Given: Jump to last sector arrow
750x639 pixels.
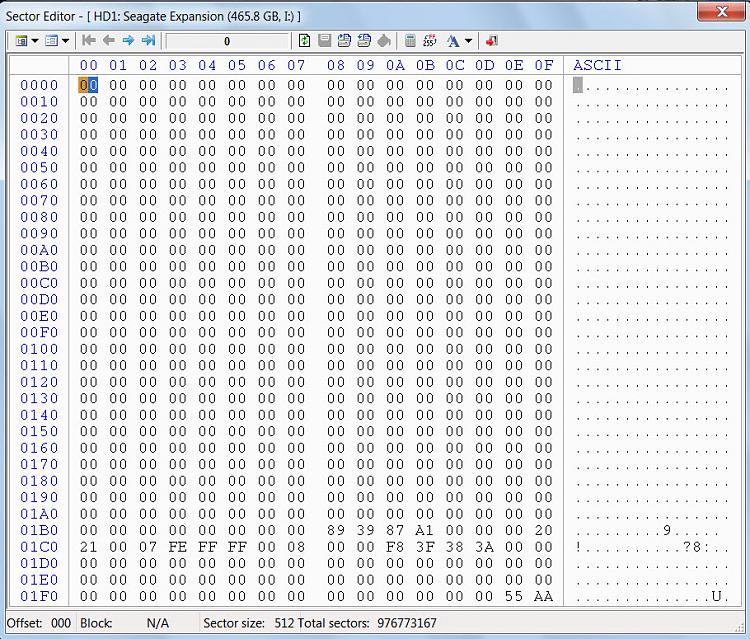Looking at the screenshot, I should (x=148, y=41).
